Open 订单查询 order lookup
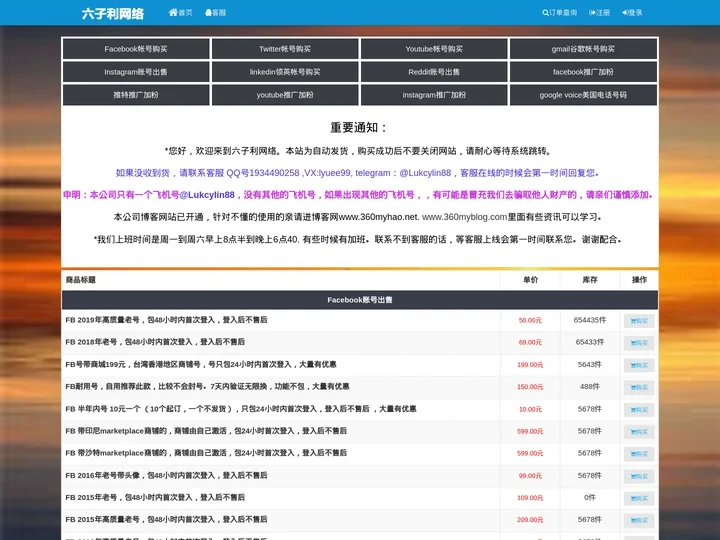Image resolution: width=720 pixels, height=540 pixels. point(559,12)
